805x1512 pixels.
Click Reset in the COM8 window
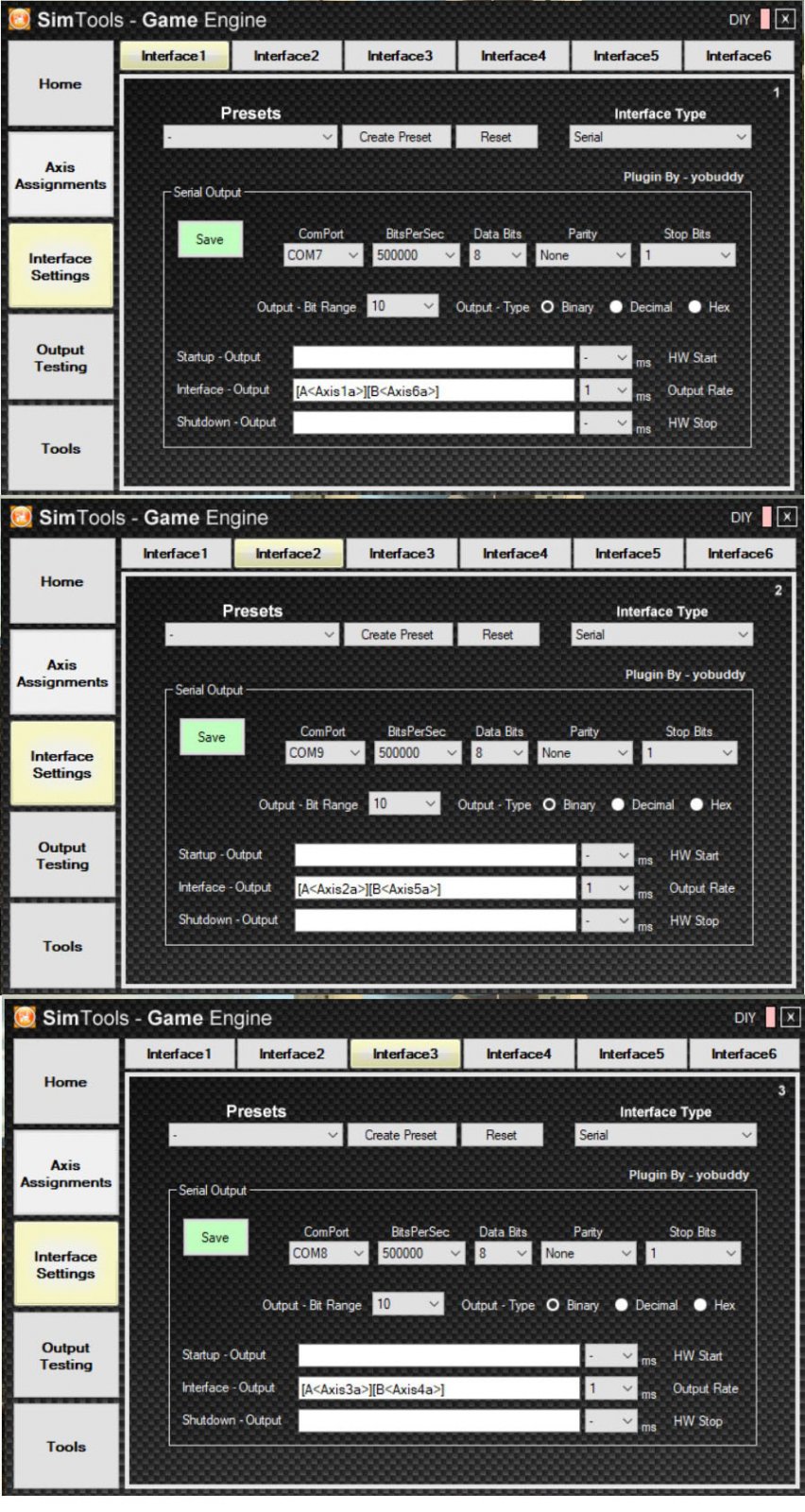(x=502, y=1135)
